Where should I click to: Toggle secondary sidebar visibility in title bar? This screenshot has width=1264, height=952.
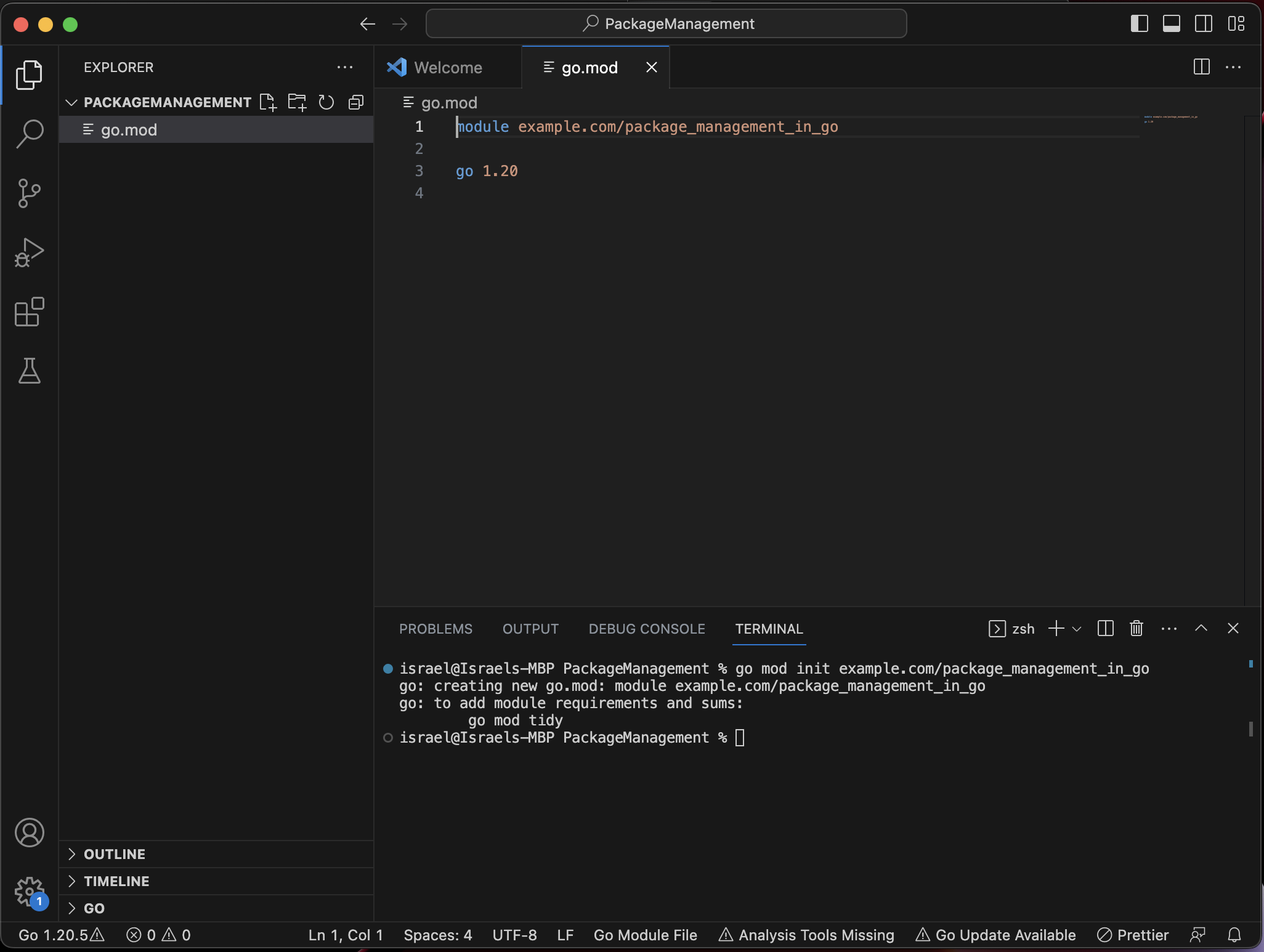pyautogui.click(x=1204, y=24)
